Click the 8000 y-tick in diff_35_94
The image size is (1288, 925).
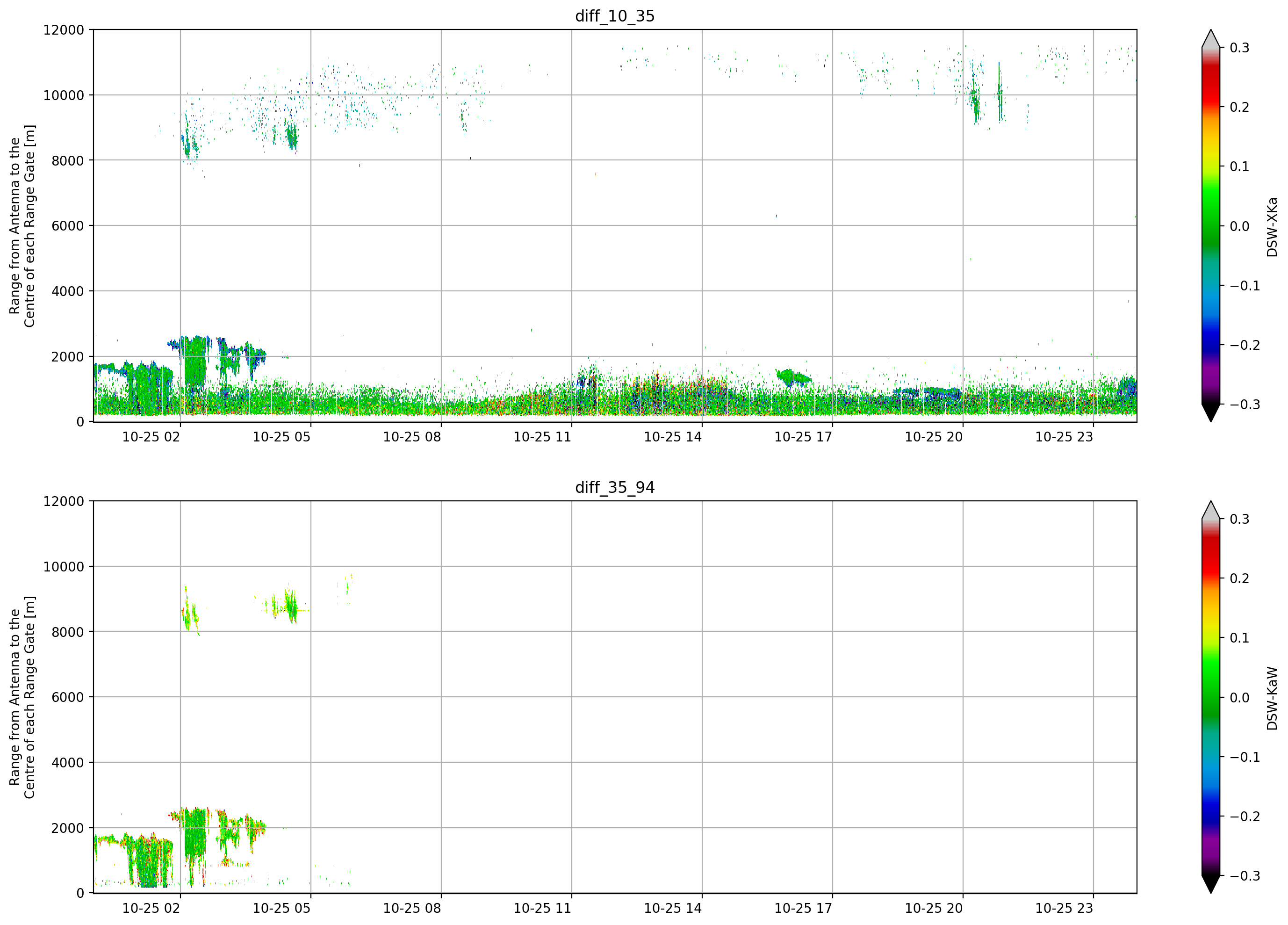click(x=68, y=632)
